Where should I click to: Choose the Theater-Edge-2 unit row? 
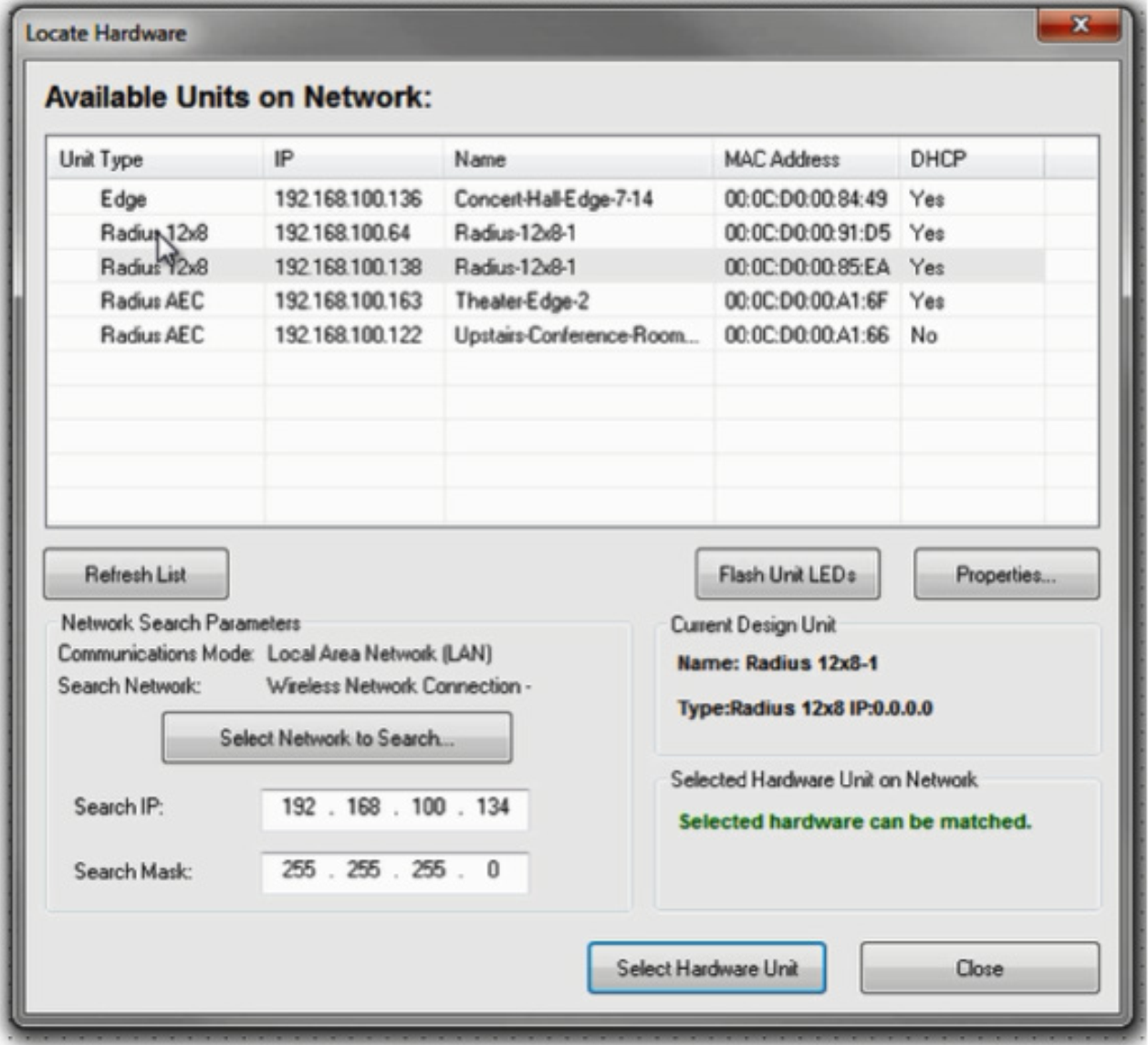click(521, 301)
